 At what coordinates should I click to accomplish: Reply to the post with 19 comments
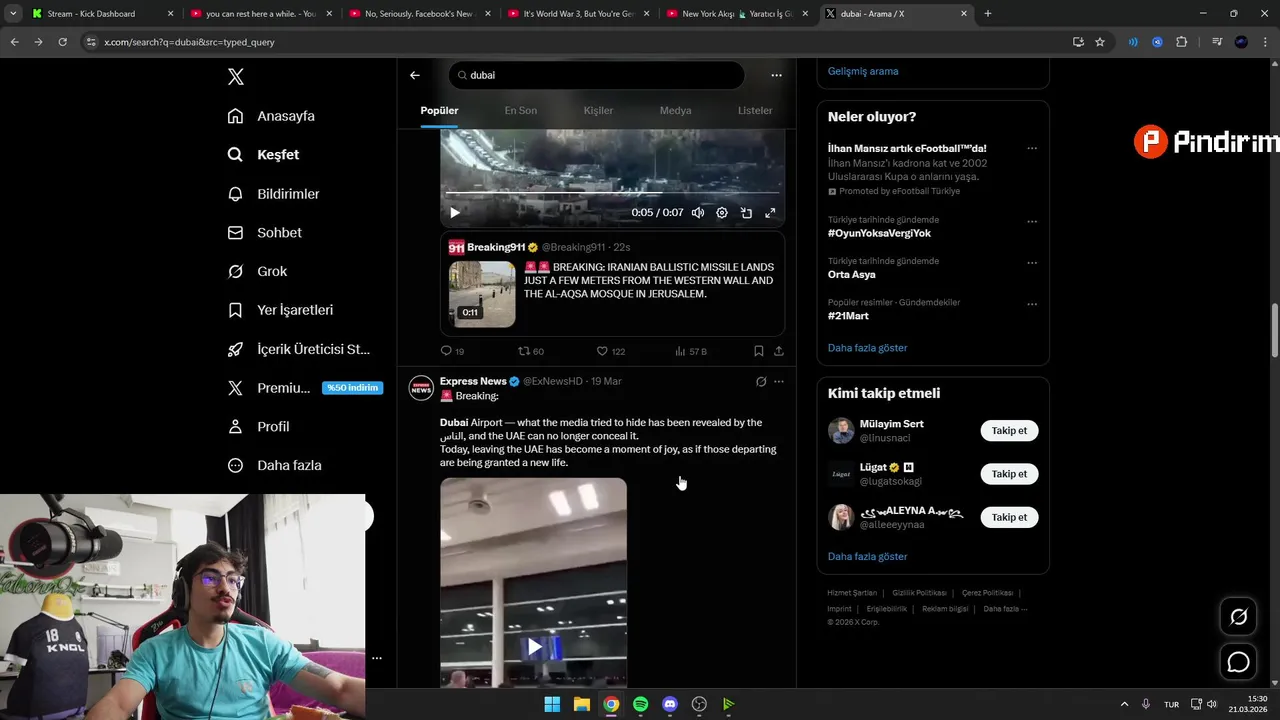[x=452, y=351]
